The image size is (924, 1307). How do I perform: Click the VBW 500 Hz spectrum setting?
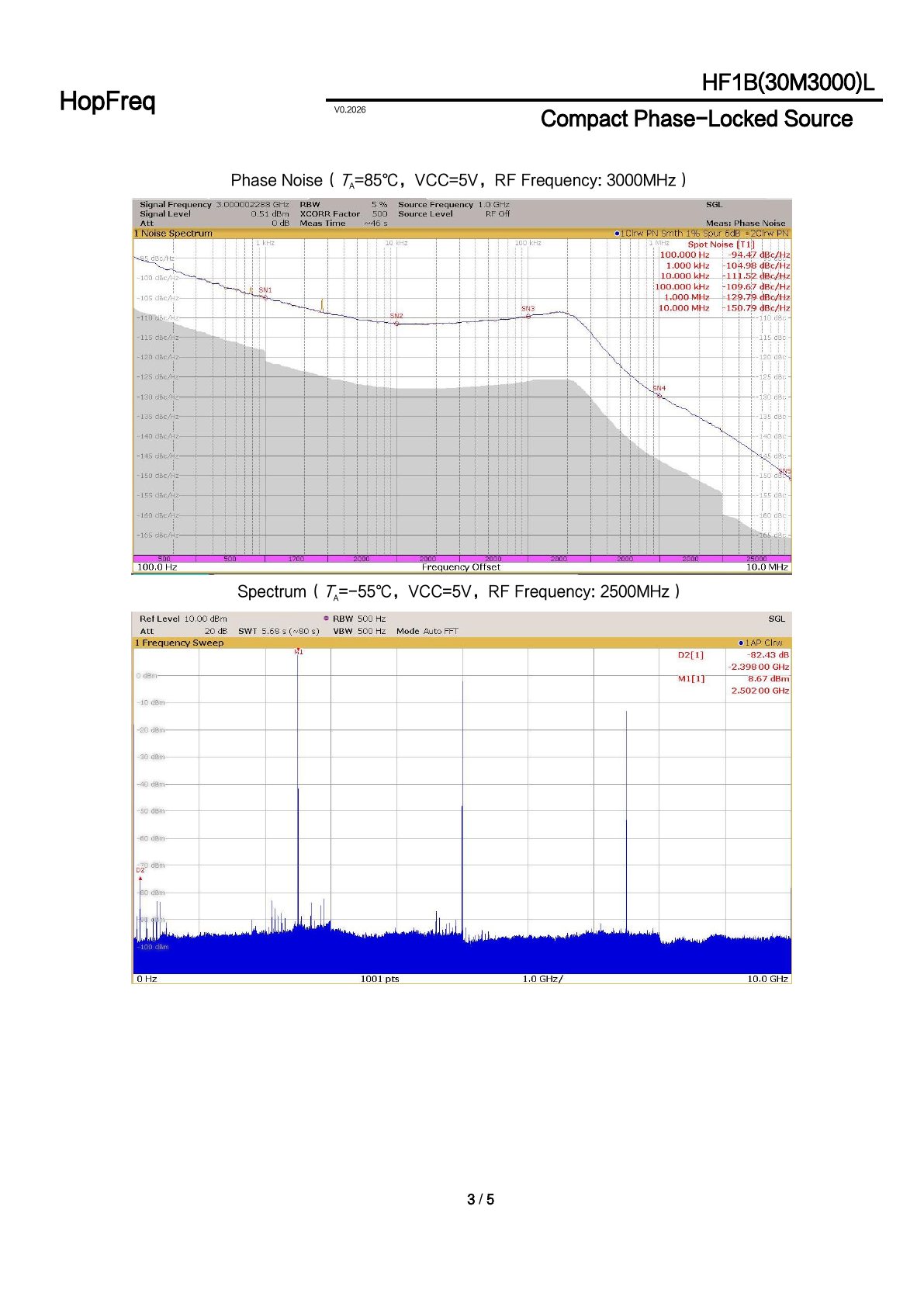[x=359, y=632]
